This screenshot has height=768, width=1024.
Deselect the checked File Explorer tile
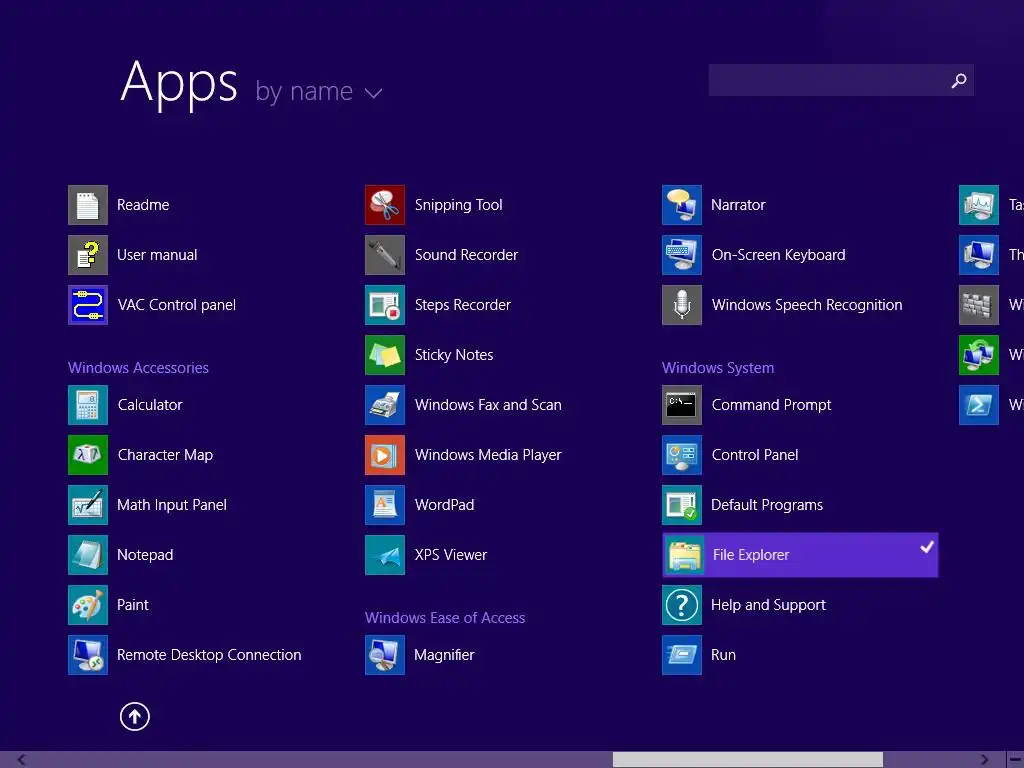click(x=800, y=555)
